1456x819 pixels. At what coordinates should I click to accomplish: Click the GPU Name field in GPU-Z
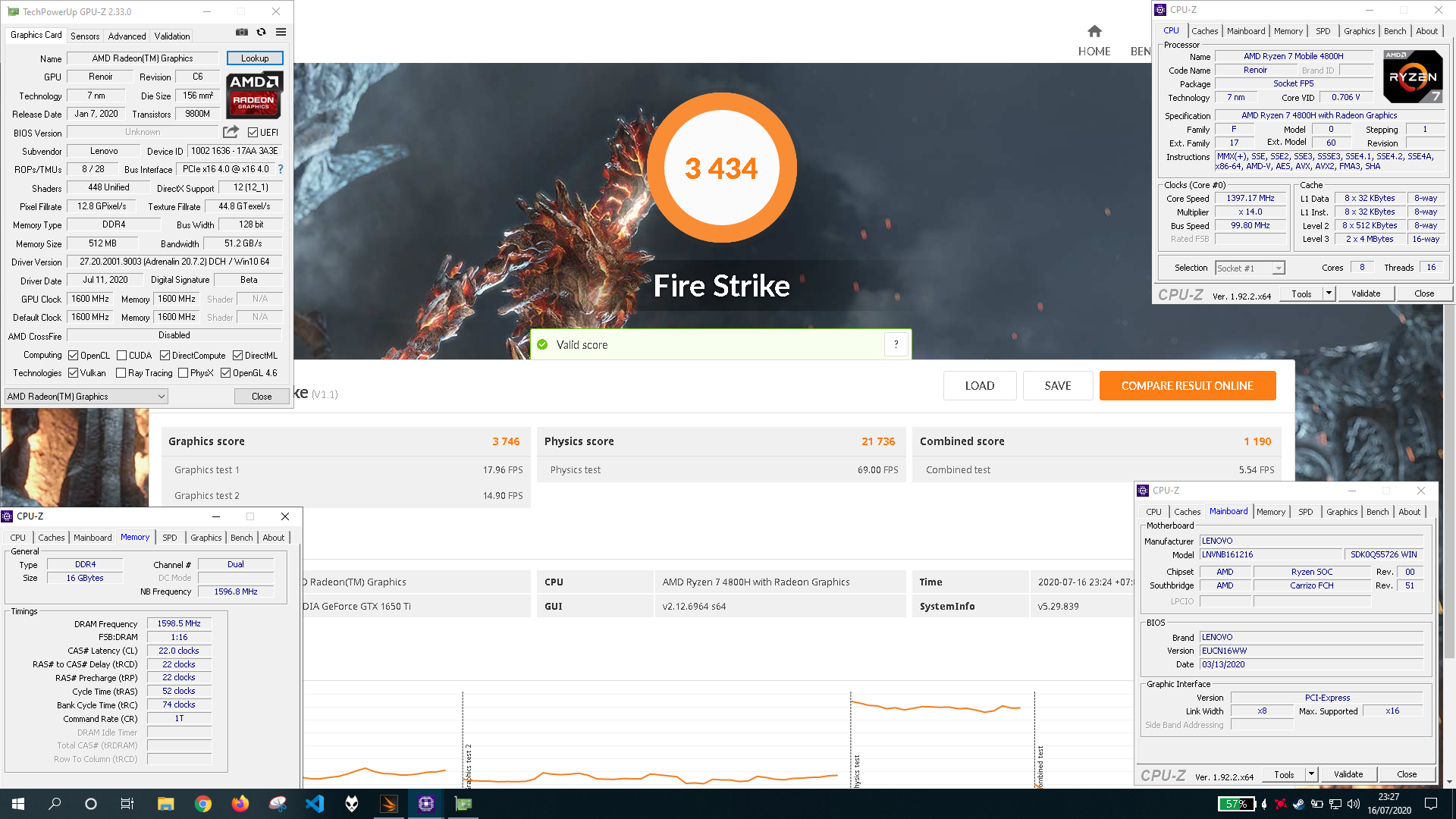click(143, 58)
